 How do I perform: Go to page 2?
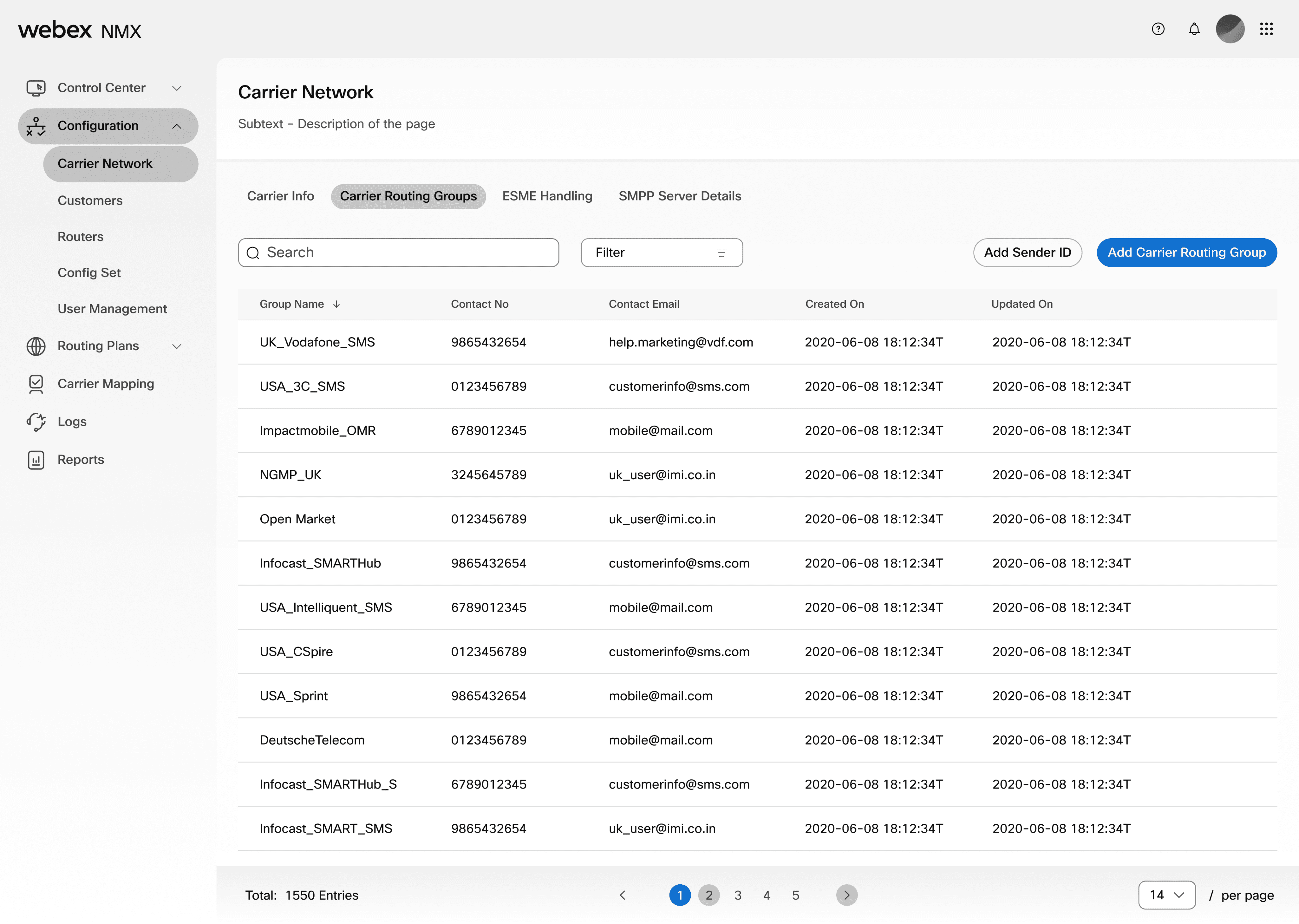click(x=709, y=895)
